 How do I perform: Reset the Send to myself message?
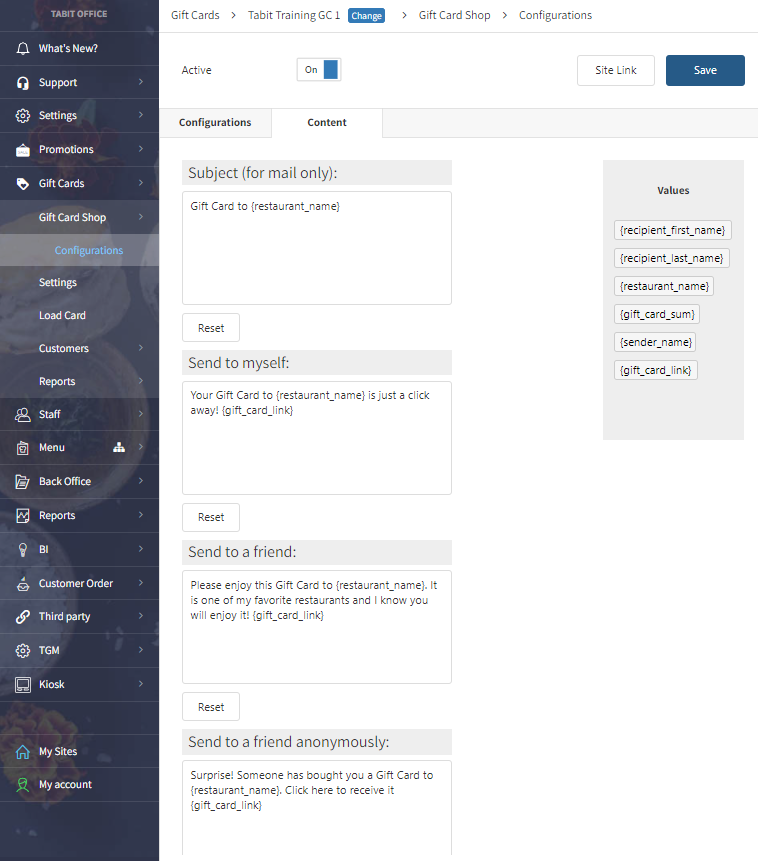click(x=211, y=517)
